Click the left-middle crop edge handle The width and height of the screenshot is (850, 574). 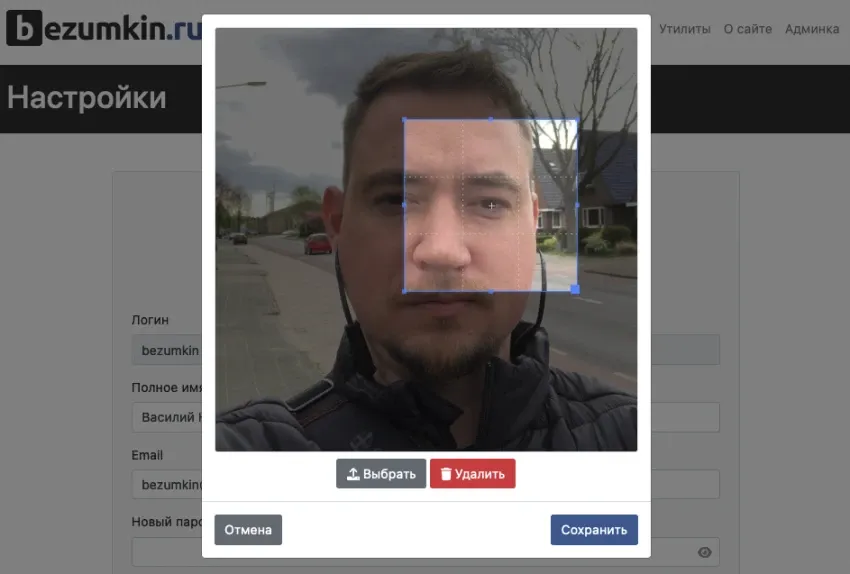[x=404, y=205]
